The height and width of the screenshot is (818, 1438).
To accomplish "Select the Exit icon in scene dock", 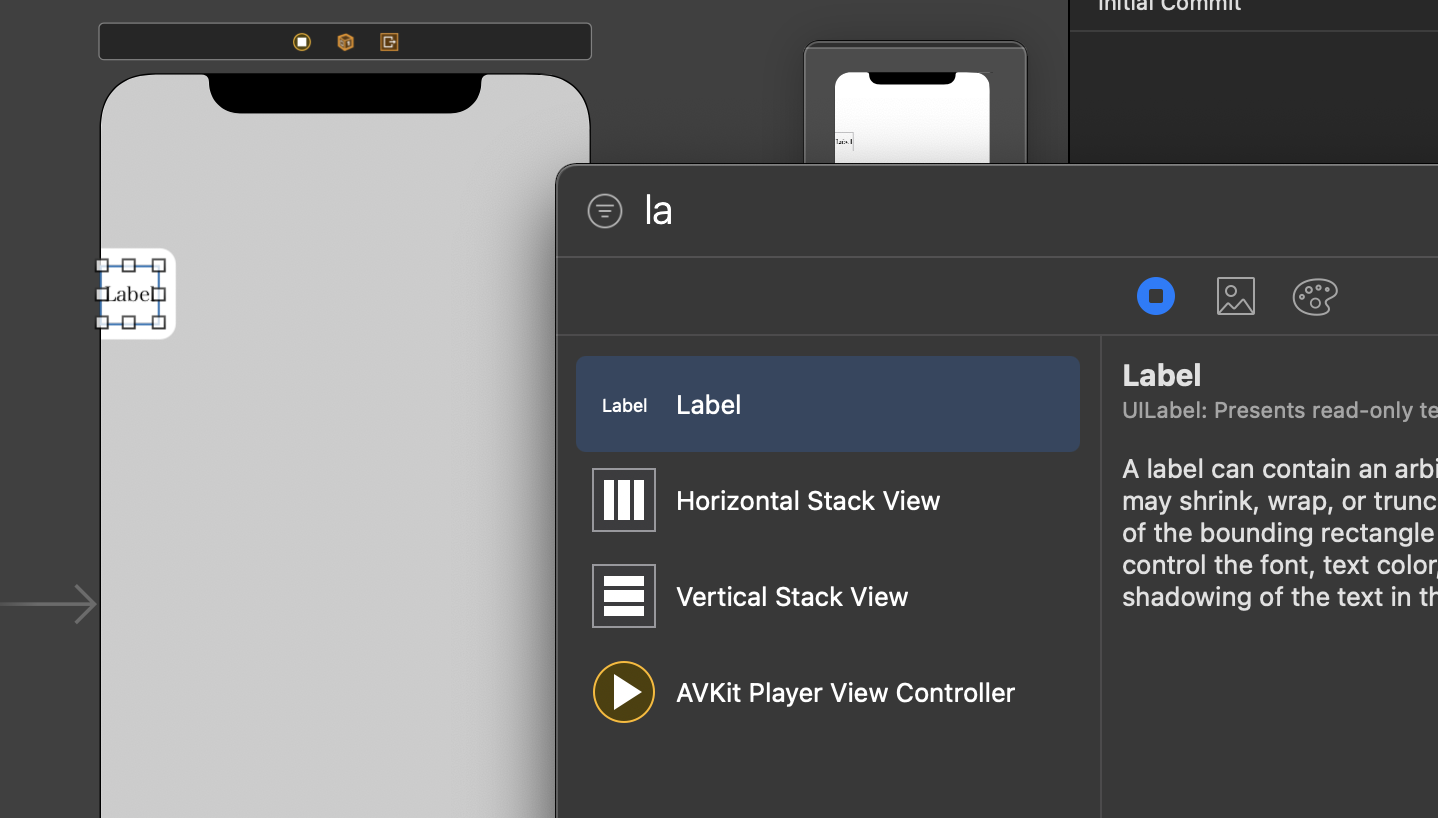I will [389, 42].
